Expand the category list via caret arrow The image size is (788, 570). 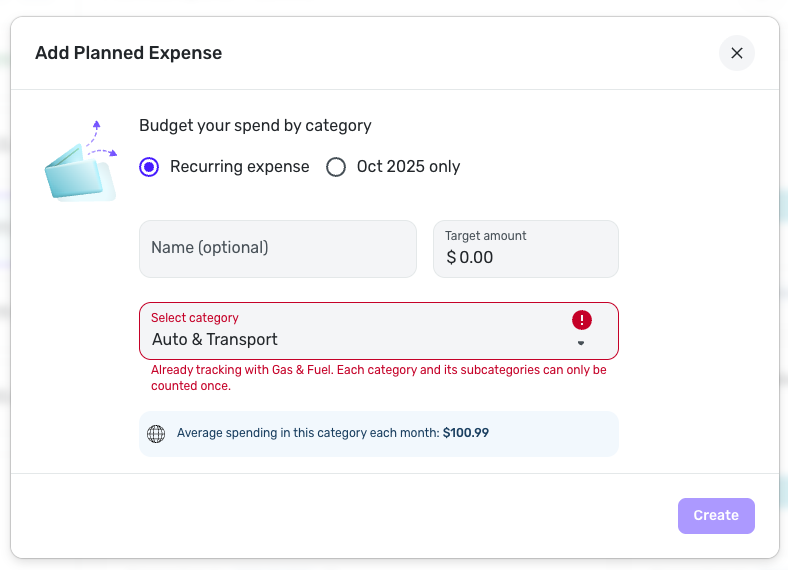pyautogui.click(x=581, y=343)
